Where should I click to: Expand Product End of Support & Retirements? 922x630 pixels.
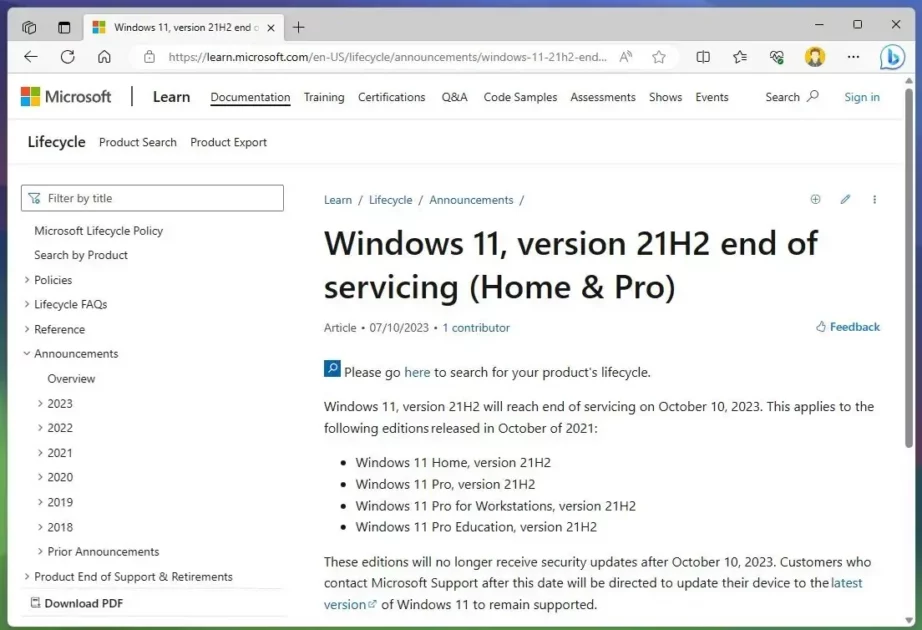click(x=26, y=576)
